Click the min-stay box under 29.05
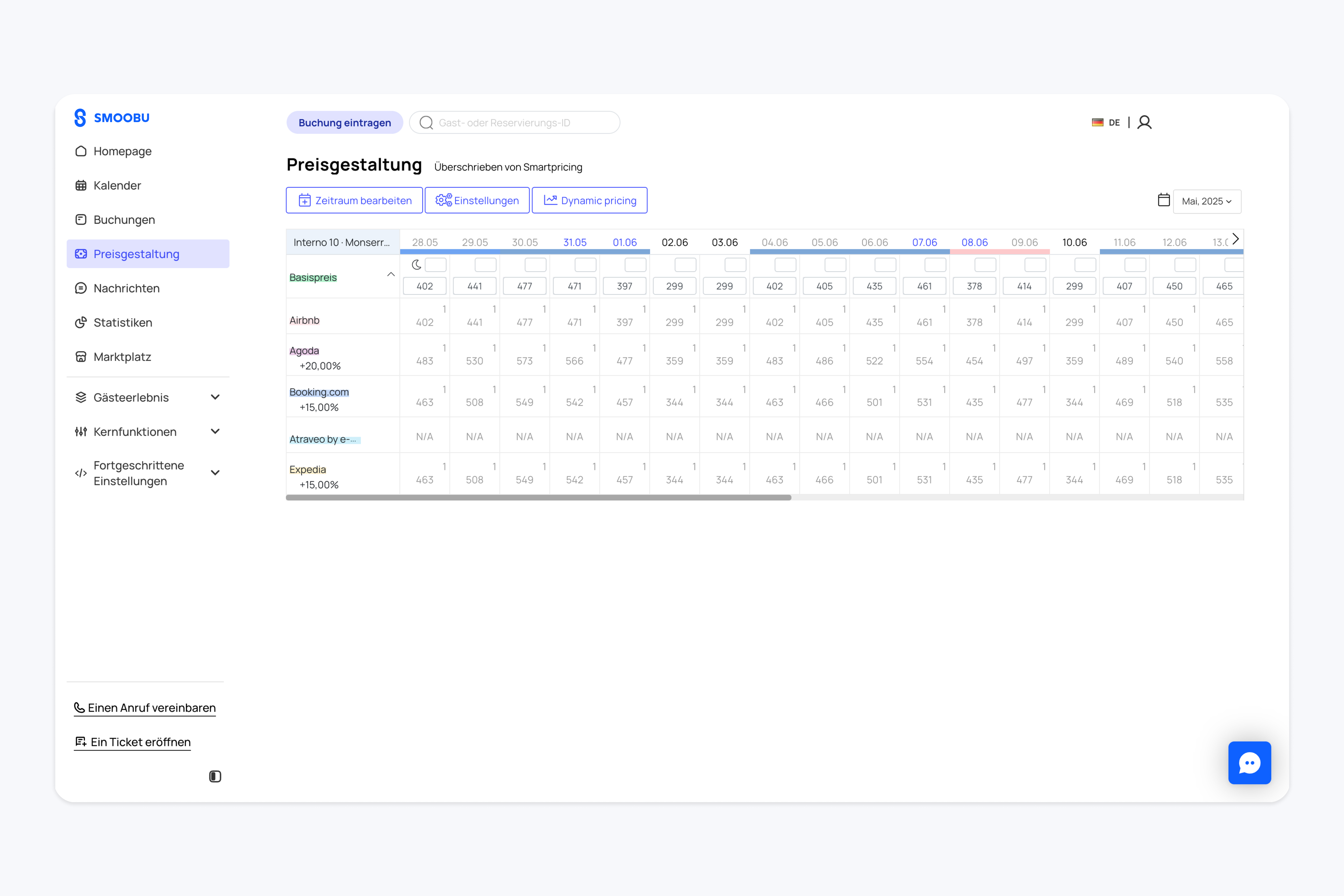The image size is (1344, 896). click(485, 265)
